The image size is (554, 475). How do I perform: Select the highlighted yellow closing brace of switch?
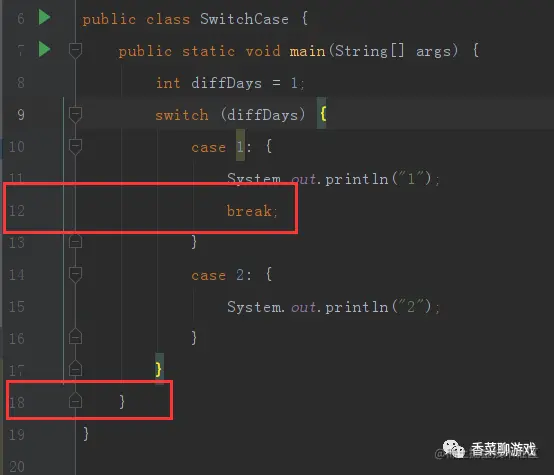[159, 369]
